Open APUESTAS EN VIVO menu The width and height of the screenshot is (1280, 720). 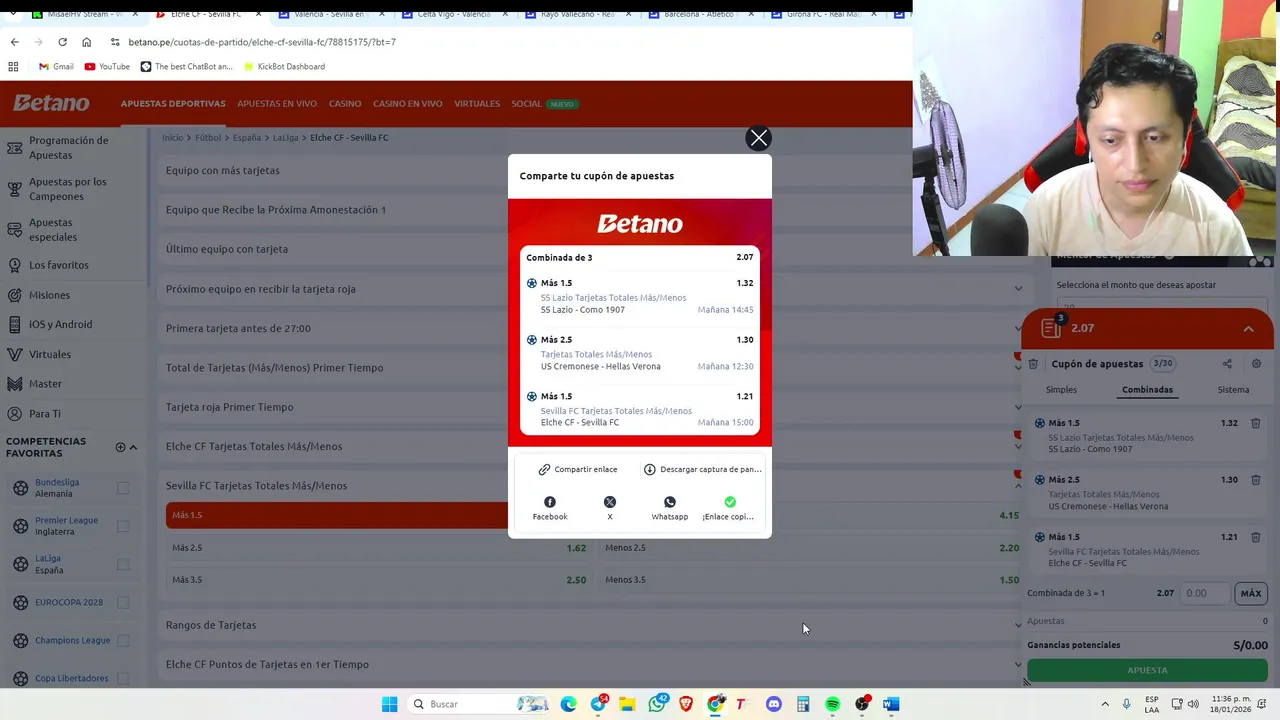pyautogui.click(x=277, y=104)
